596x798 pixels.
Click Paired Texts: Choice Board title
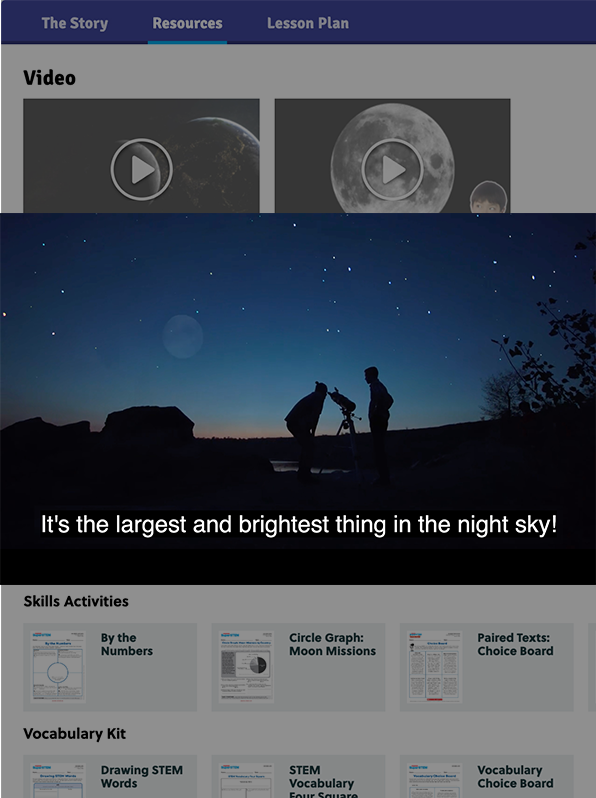point(515,644)
